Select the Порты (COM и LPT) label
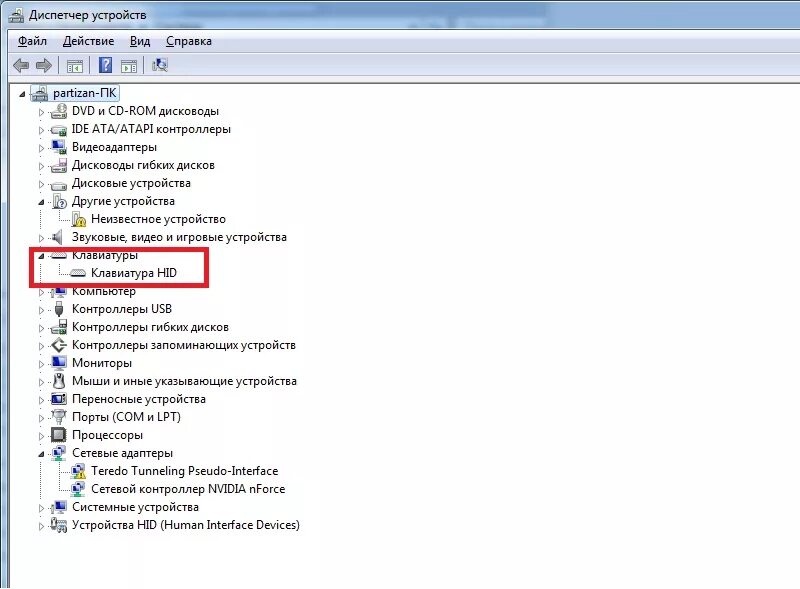This screenshot has width=800, height=589. click(126, 417)
